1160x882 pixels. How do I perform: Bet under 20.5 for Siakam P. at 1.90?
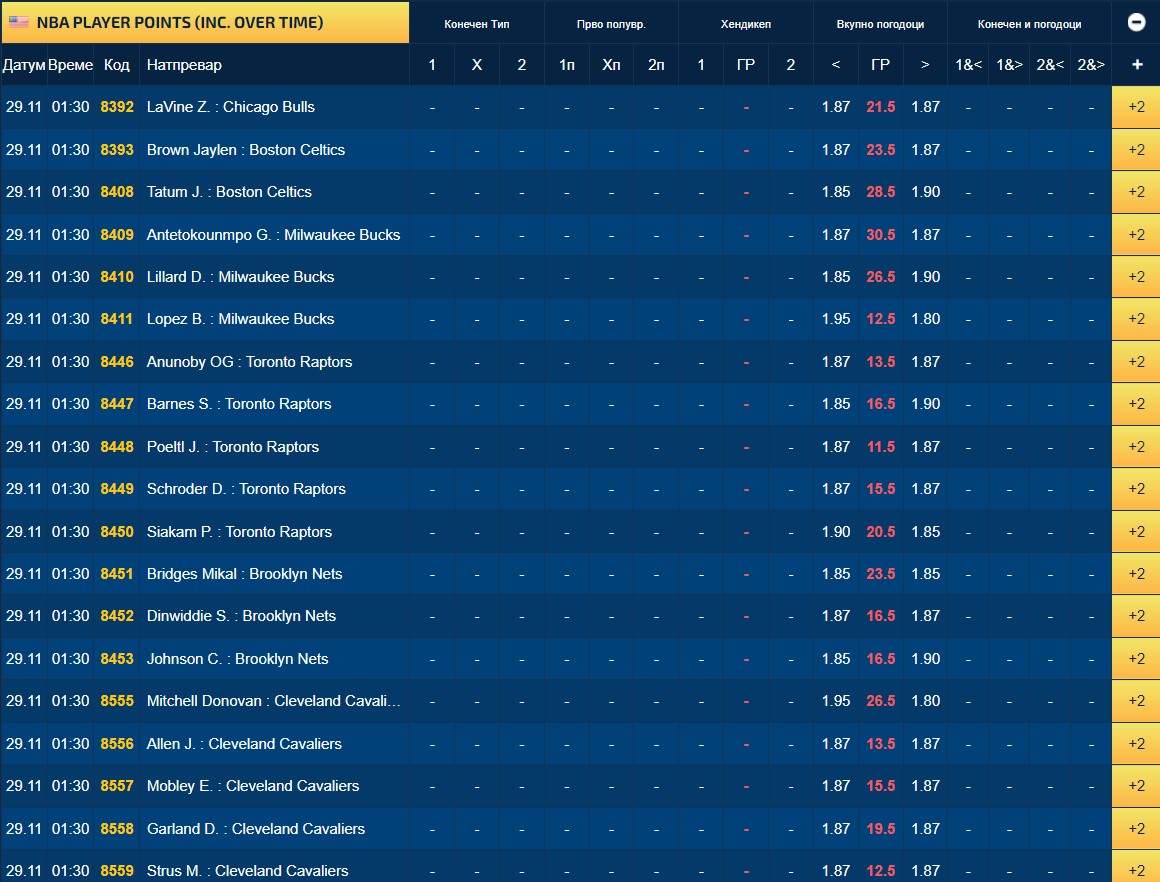(x=836, y=532)
